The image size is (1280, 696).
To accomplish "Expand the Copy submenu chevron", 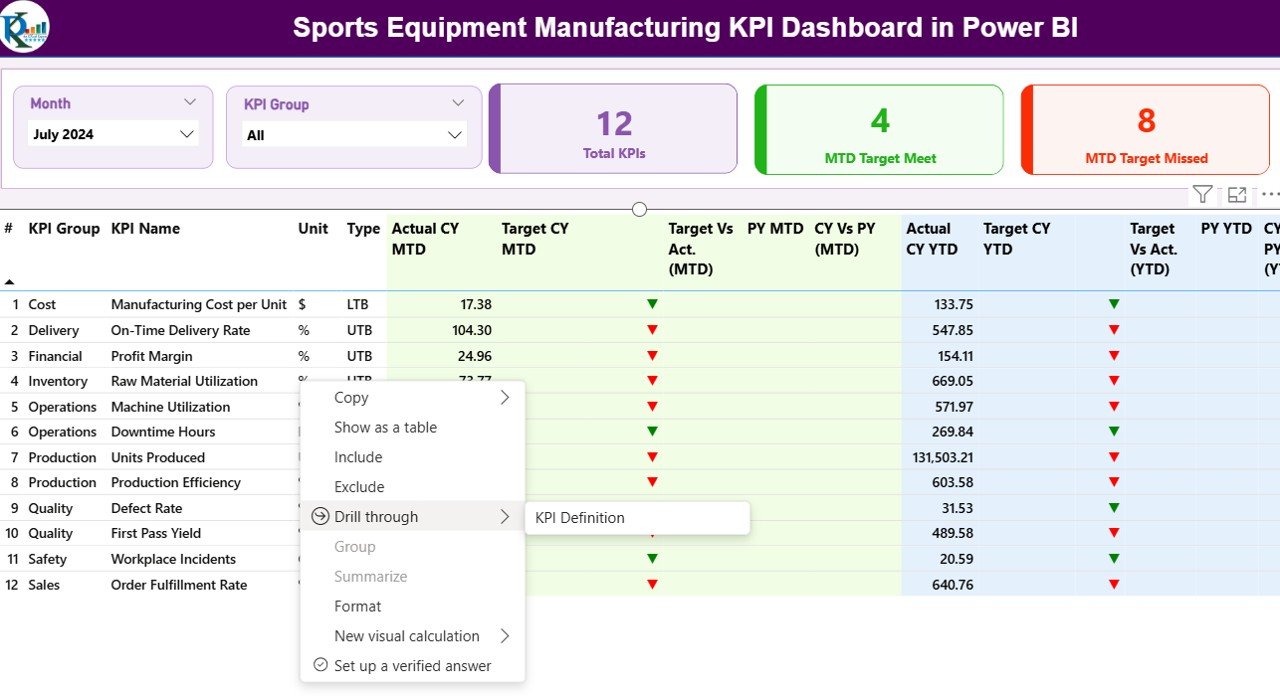I will click(x=506, y=397).
